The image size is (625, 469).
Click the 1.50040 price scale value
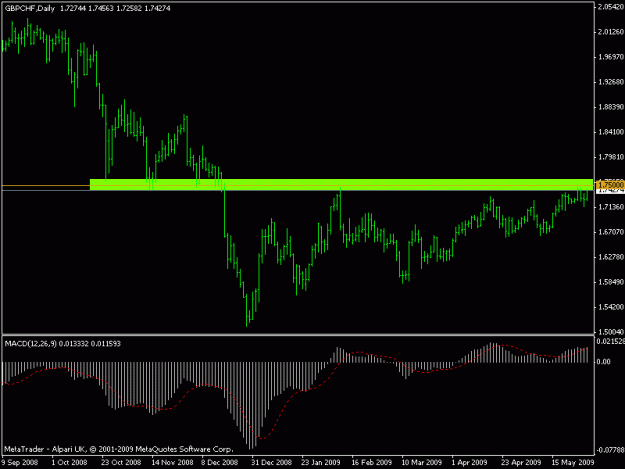611,332
